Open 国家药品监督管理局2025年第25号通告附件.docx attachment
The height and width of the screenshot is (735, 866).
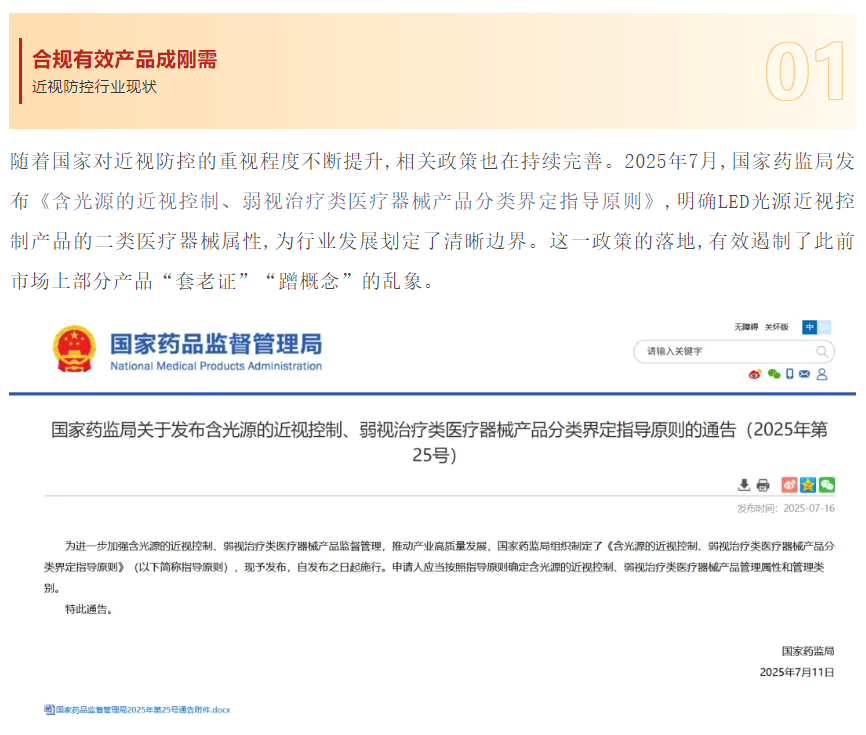143,709
